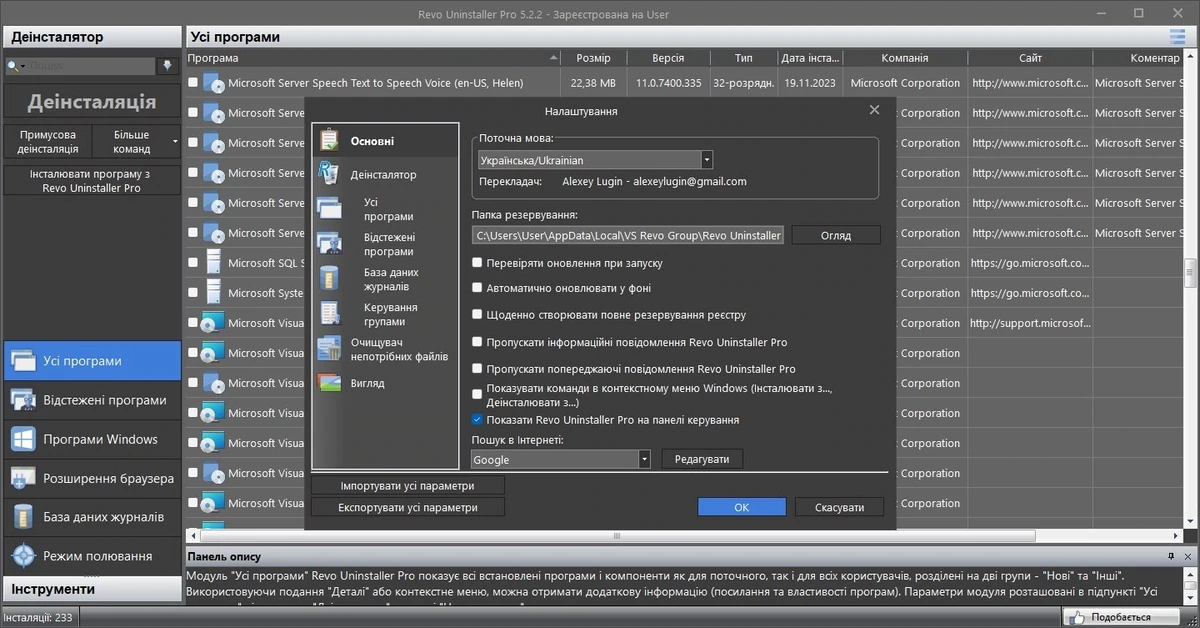Viewport: 1200px width, 628px height.
Task: Sort the list by the Розмір column
Action: (x=594, y=58)
